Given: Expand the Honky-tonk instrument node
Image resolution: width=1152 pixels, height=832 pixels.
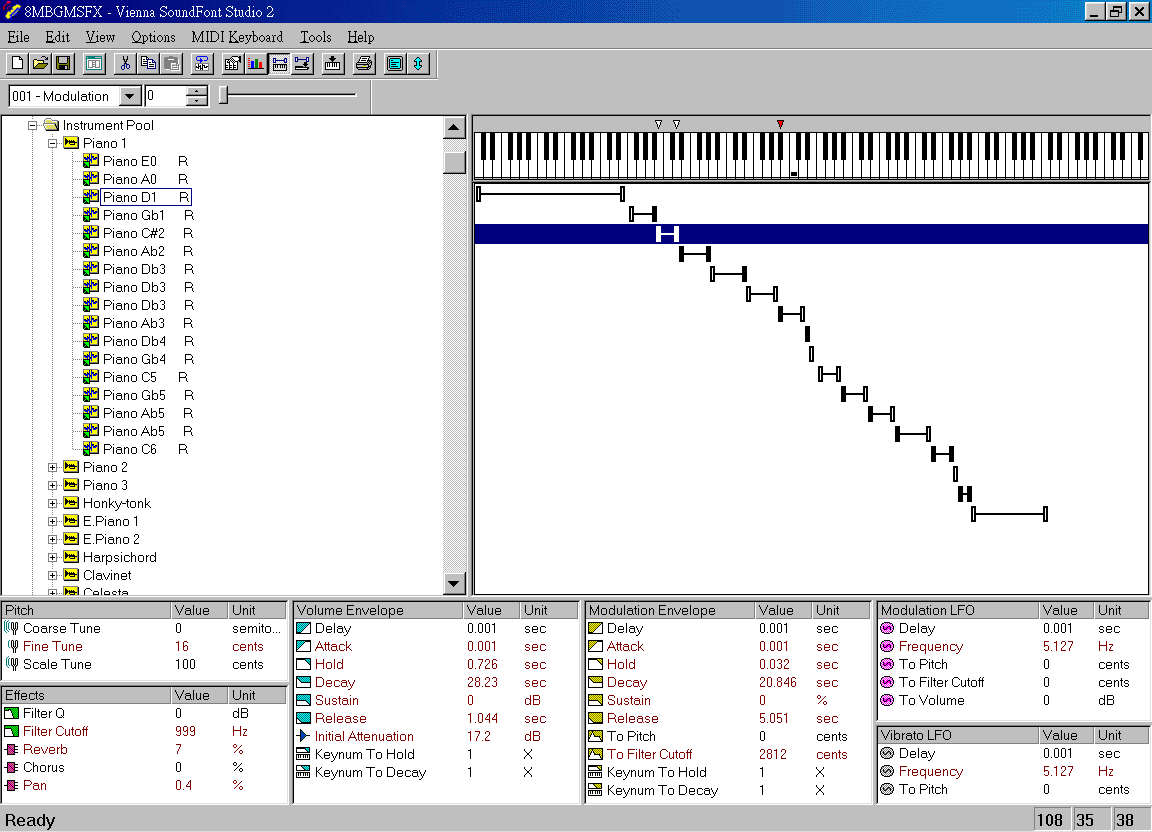Looking at the screenshot, I should click(52, 503).
